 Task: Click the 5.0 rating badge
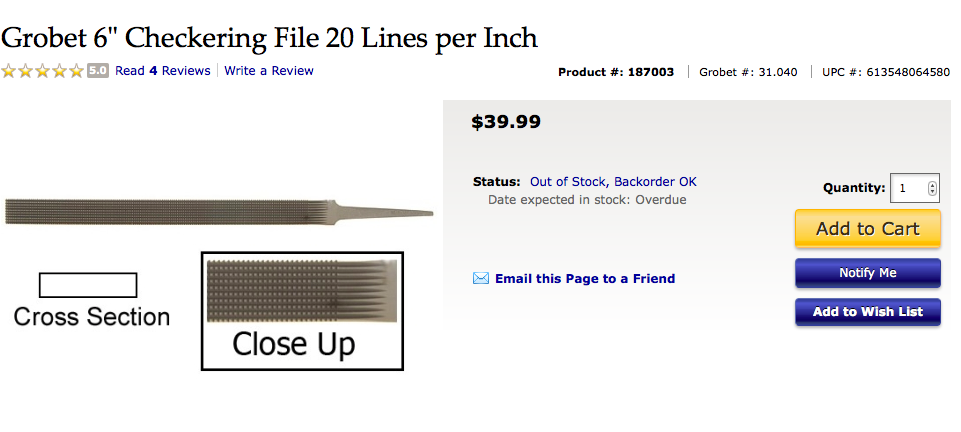point(98,71)
